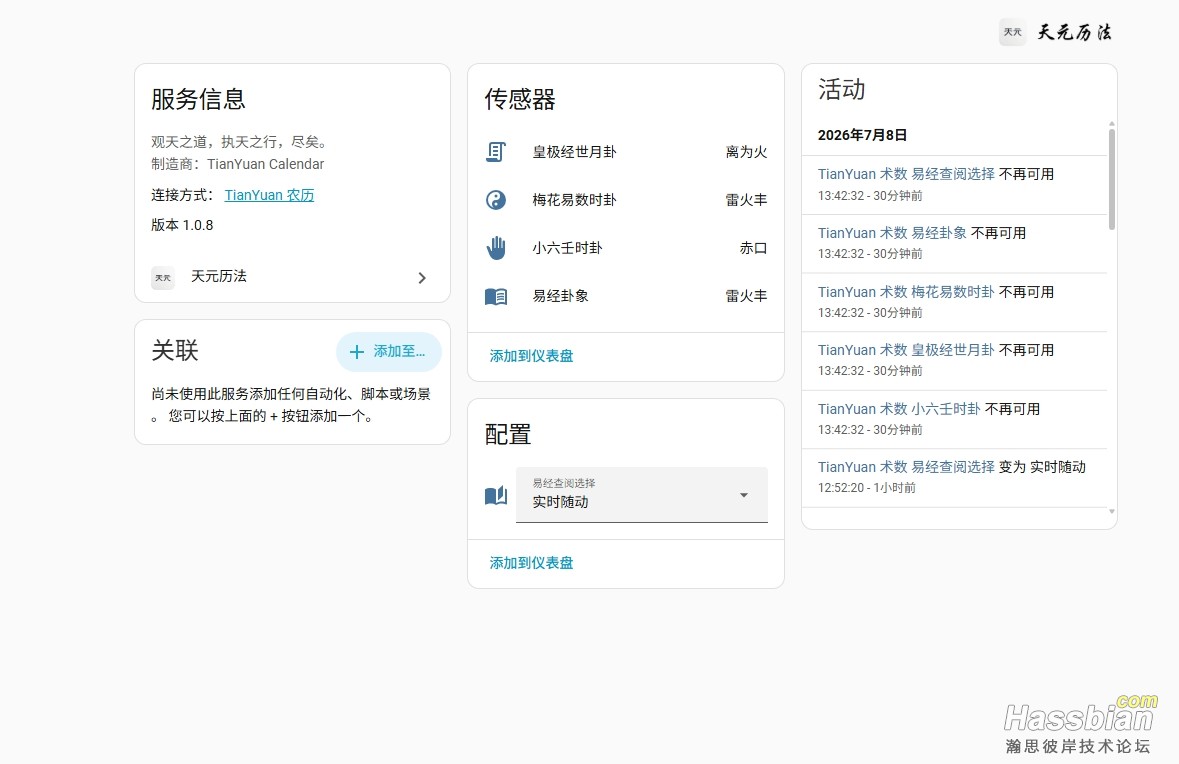Open the 梅花易数时卦 sensor row
Viewport: 1179px width, 764px height.
[x=626, y=200]
